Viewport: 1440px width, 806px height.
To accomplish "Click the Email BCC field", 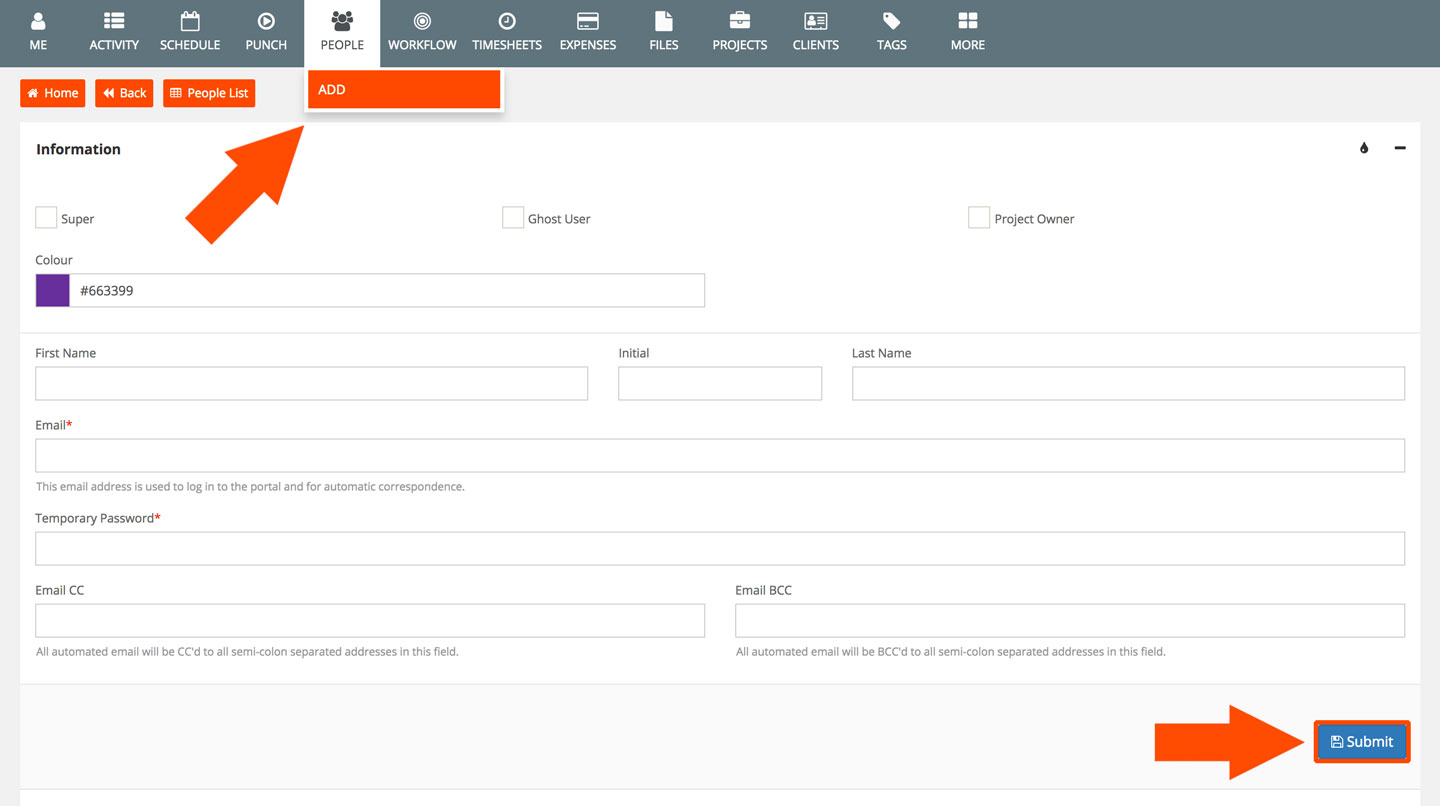I will (x=1070, y=621).
